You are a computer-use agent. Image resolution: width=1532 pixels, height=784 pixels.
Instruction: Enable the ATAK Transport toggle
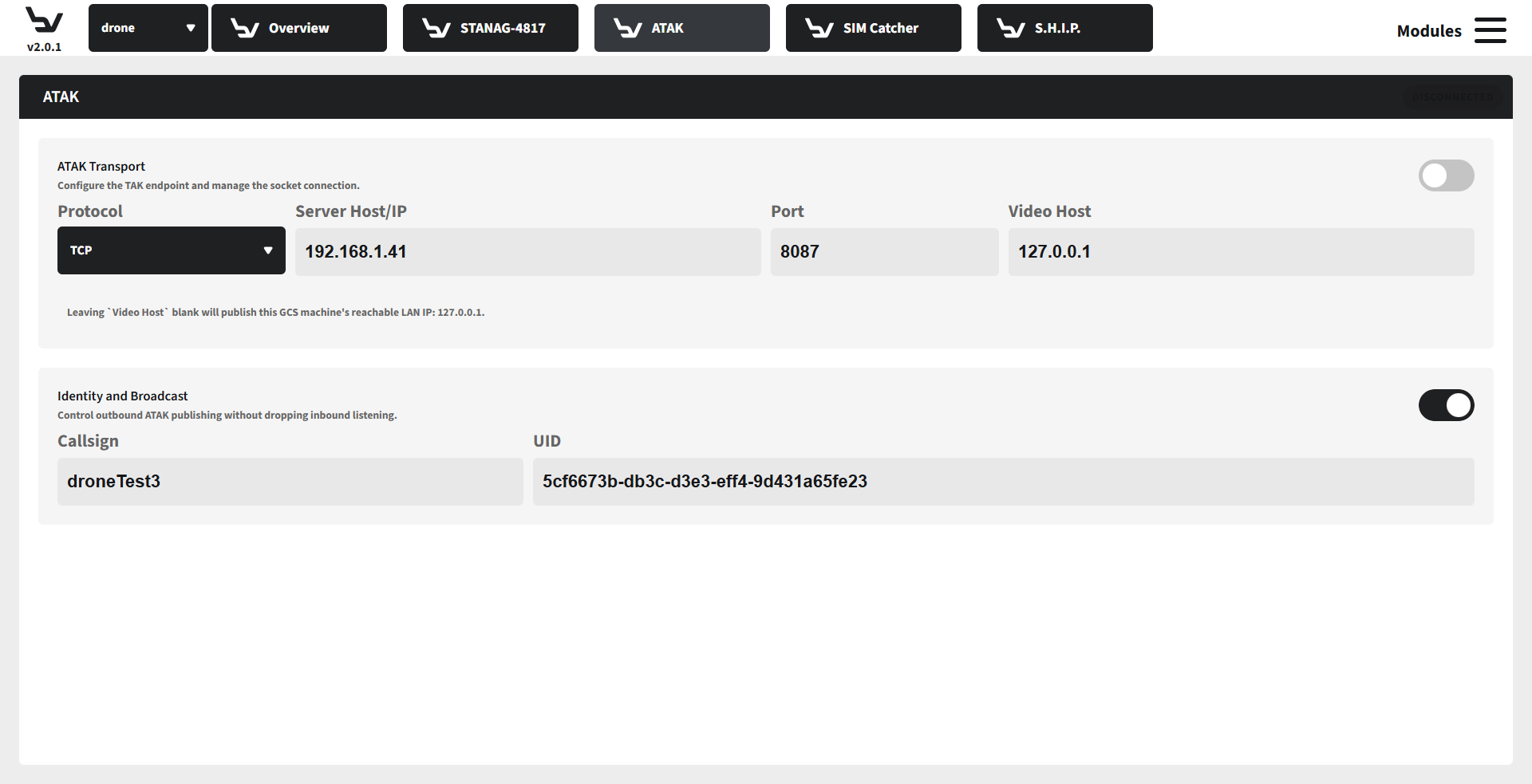tap(1445, 175)
